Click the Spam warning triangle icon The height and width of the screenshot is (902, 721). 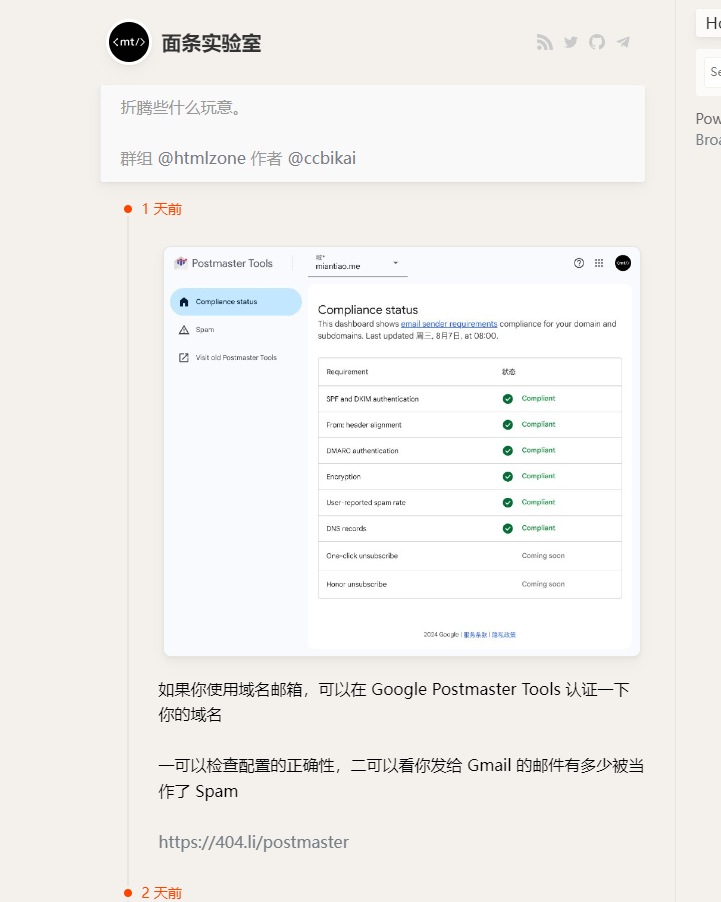coord(184,330)
